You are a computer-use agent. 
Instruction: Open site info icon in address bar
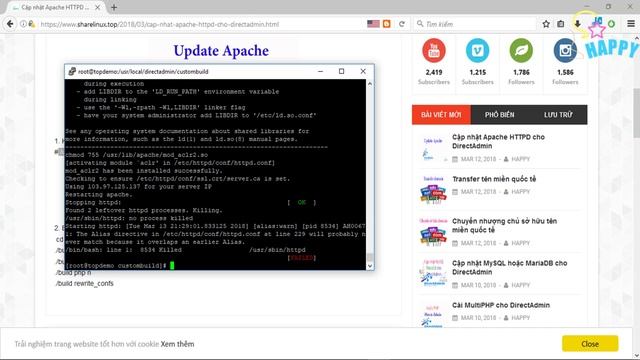(23, 24)
